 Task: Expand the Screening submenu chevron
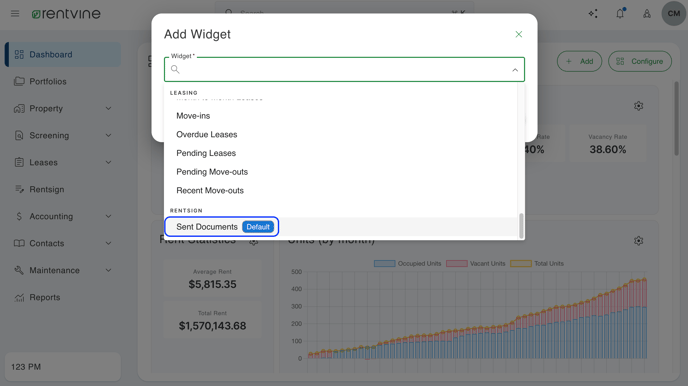tap(108, 136)
